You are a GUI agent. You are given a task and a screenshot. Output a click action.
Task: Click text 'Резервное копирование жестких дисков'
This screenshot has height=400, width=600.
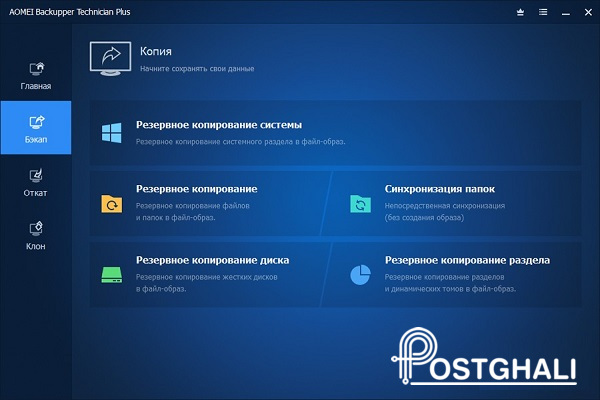[207, 277]
